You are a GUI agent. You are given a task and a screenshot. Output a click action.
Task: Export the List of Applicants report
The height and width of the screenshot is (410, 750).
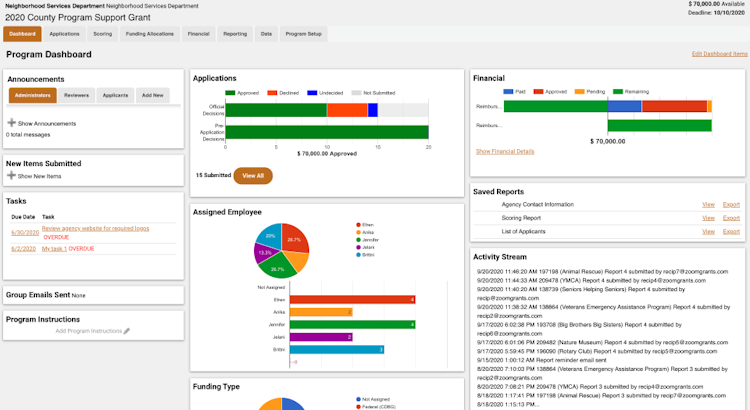tap(731, 231)
